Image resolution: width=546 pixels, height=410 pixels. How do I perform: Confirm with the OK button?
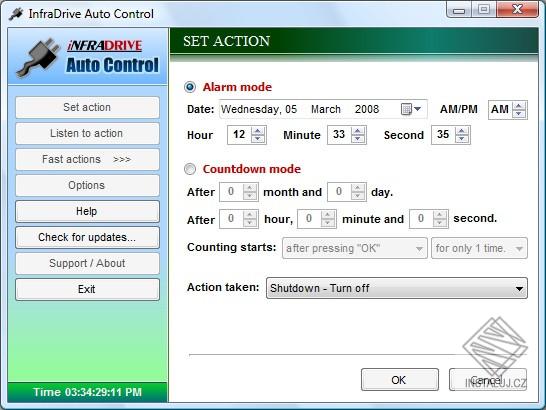[400, 380]
